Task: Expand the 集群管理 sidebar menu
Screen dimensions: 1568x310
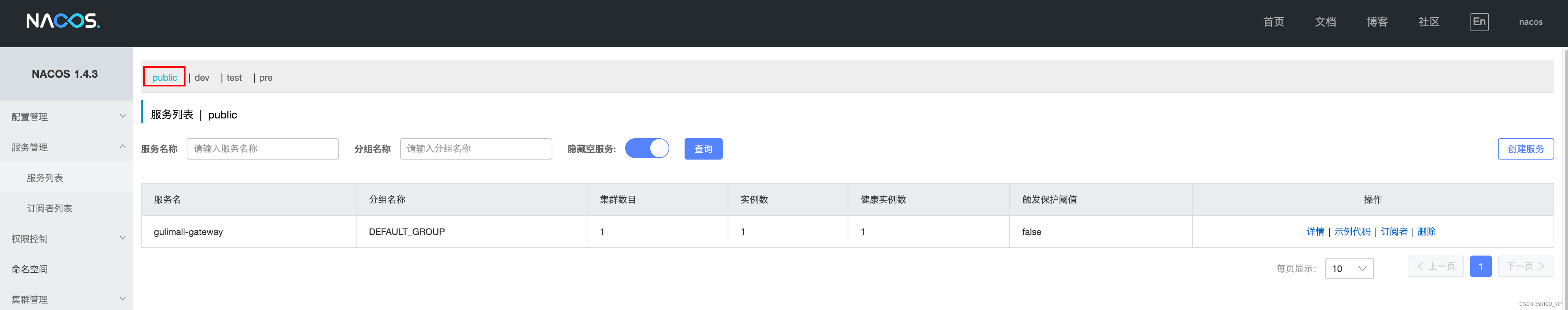Action: coord(66,299)
